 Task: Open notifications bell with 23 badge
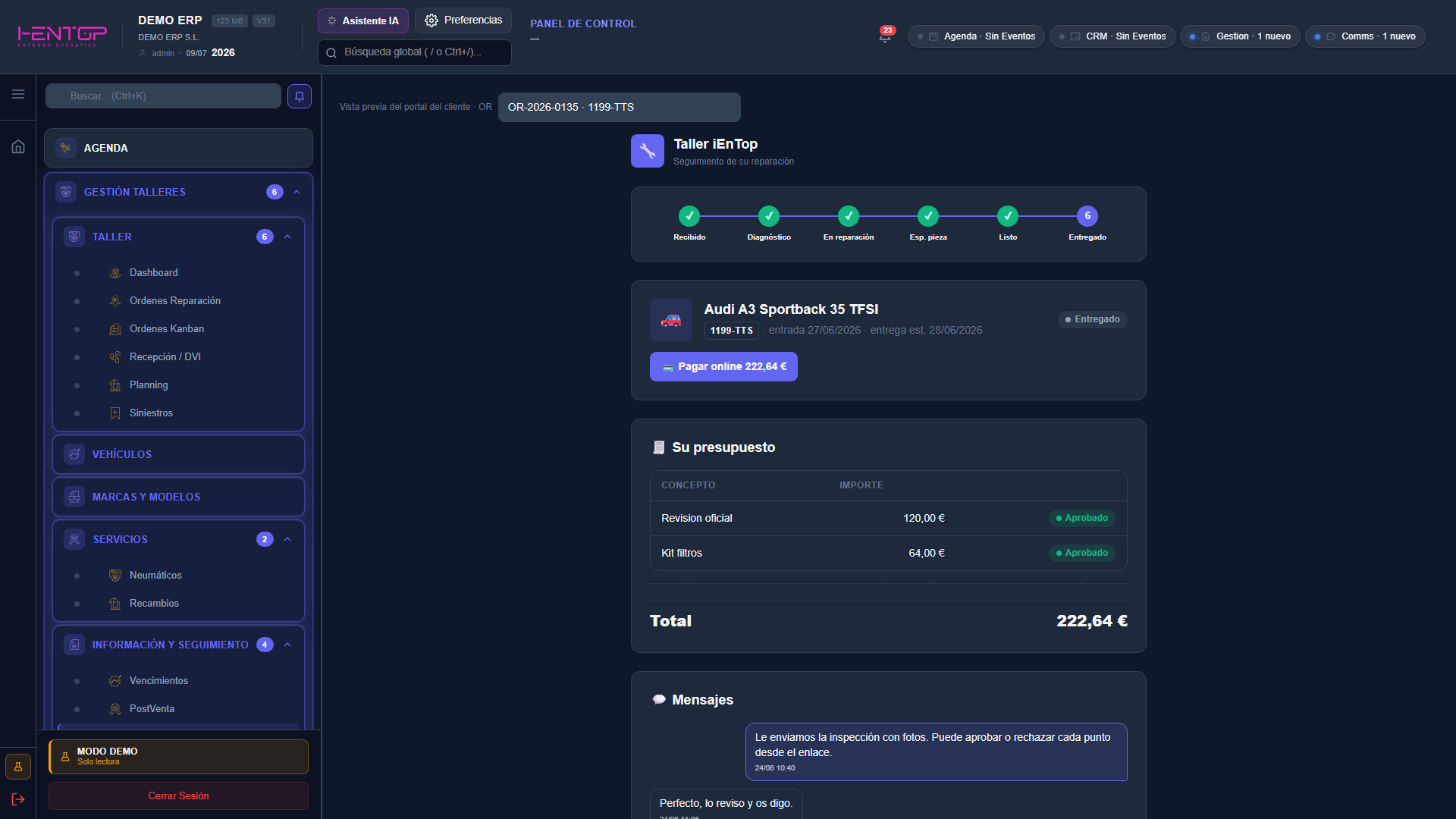coord(885,36)
